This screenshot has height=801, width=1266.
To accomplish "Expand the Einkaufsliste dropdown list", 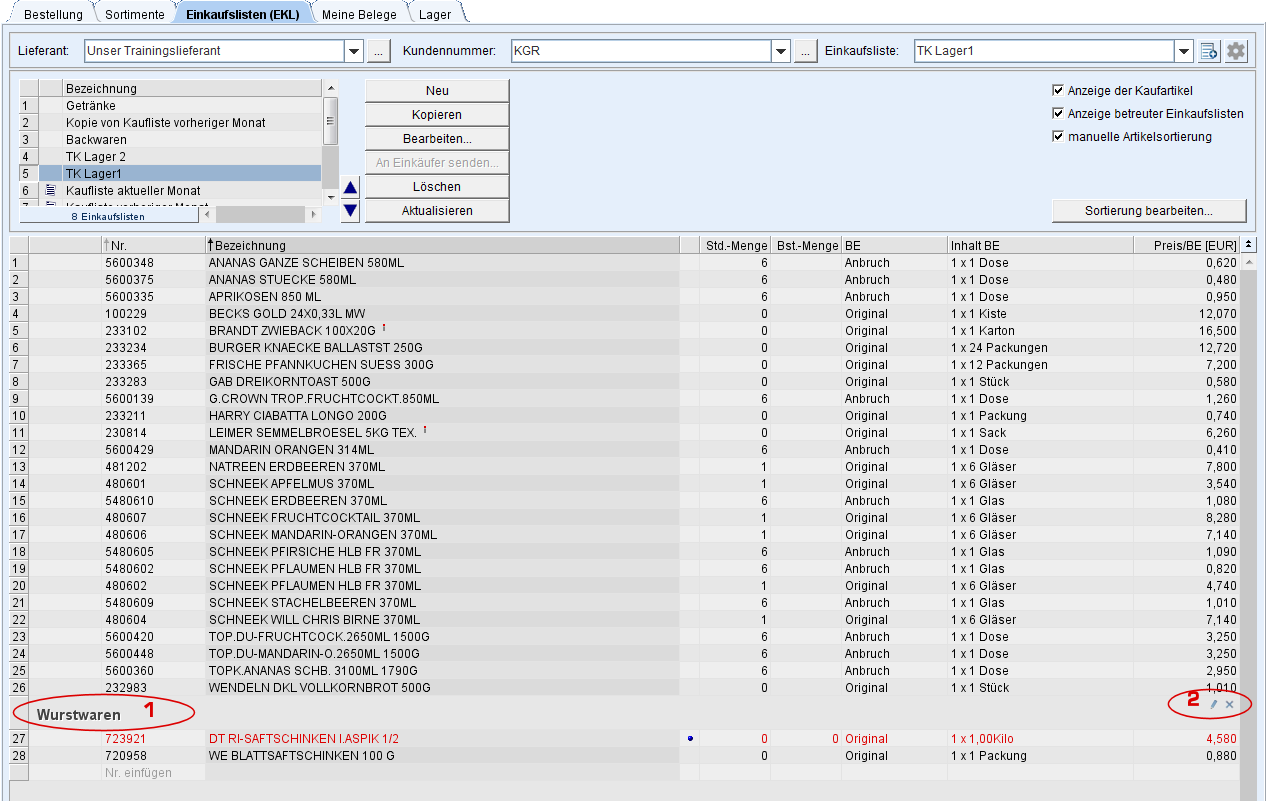I will pyautogui.click(x=1184, y=51).
